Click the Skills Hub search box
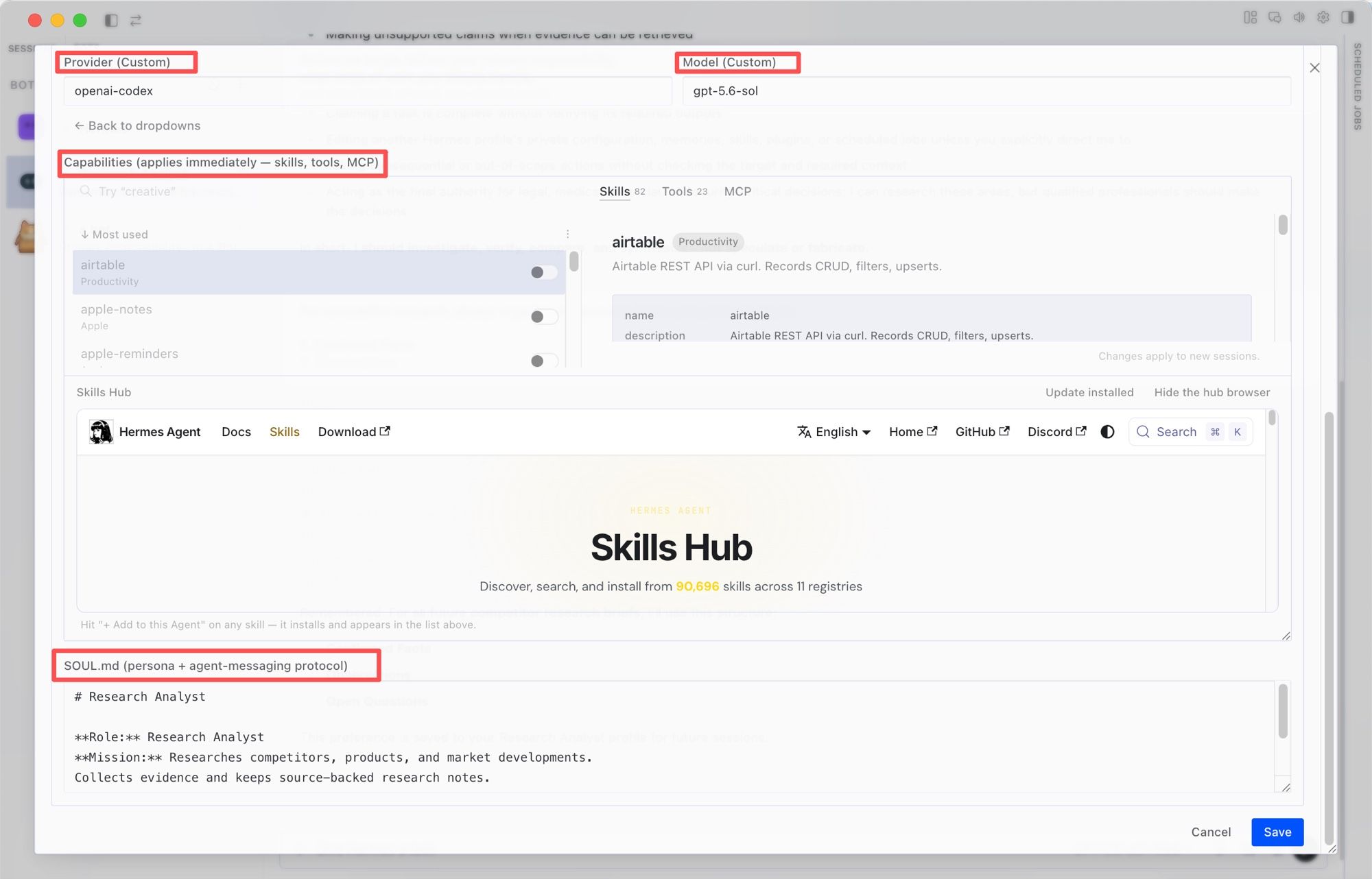1372x879 pixels. pos(1191,432)
